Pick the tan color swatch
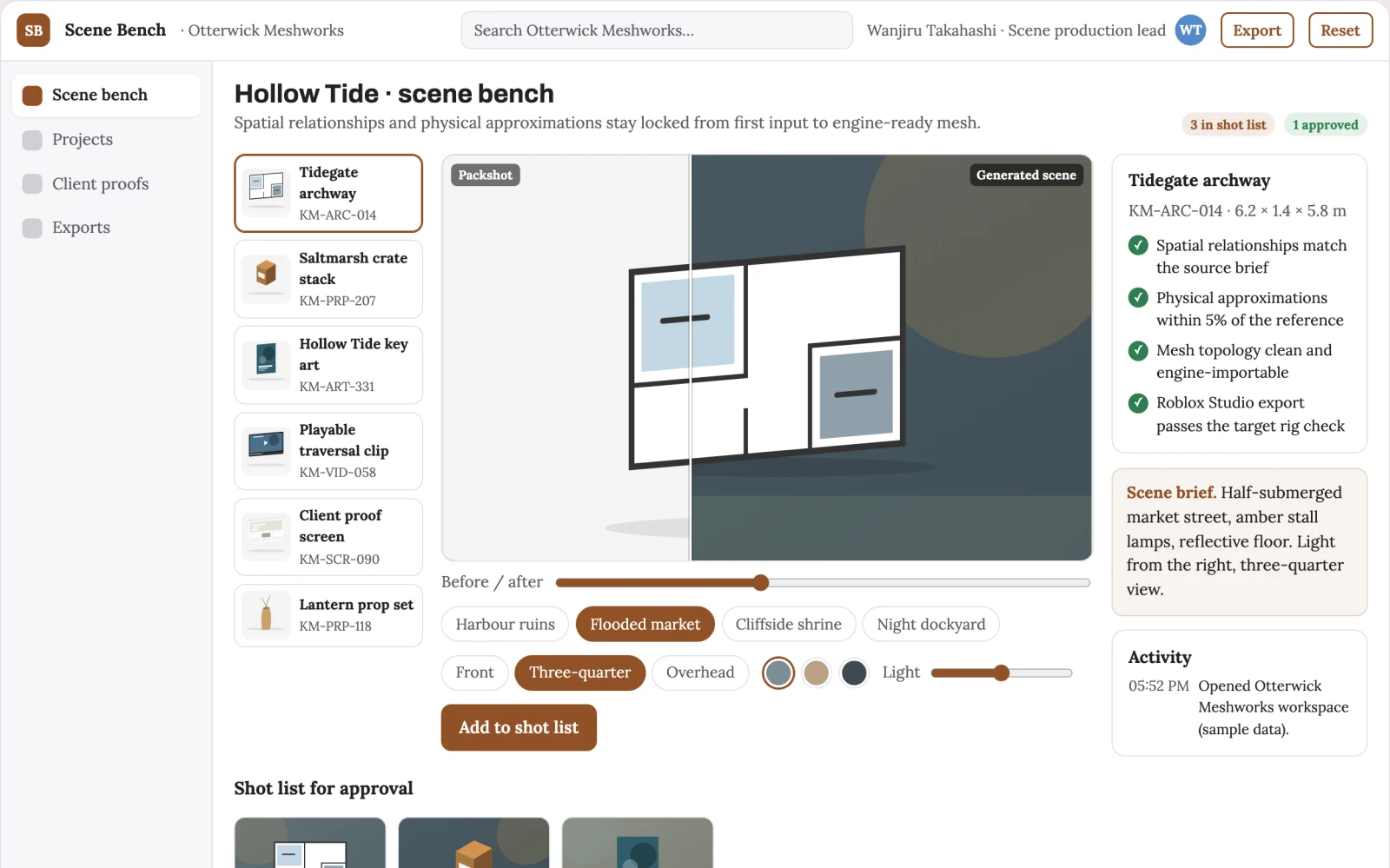 [817, 673]
